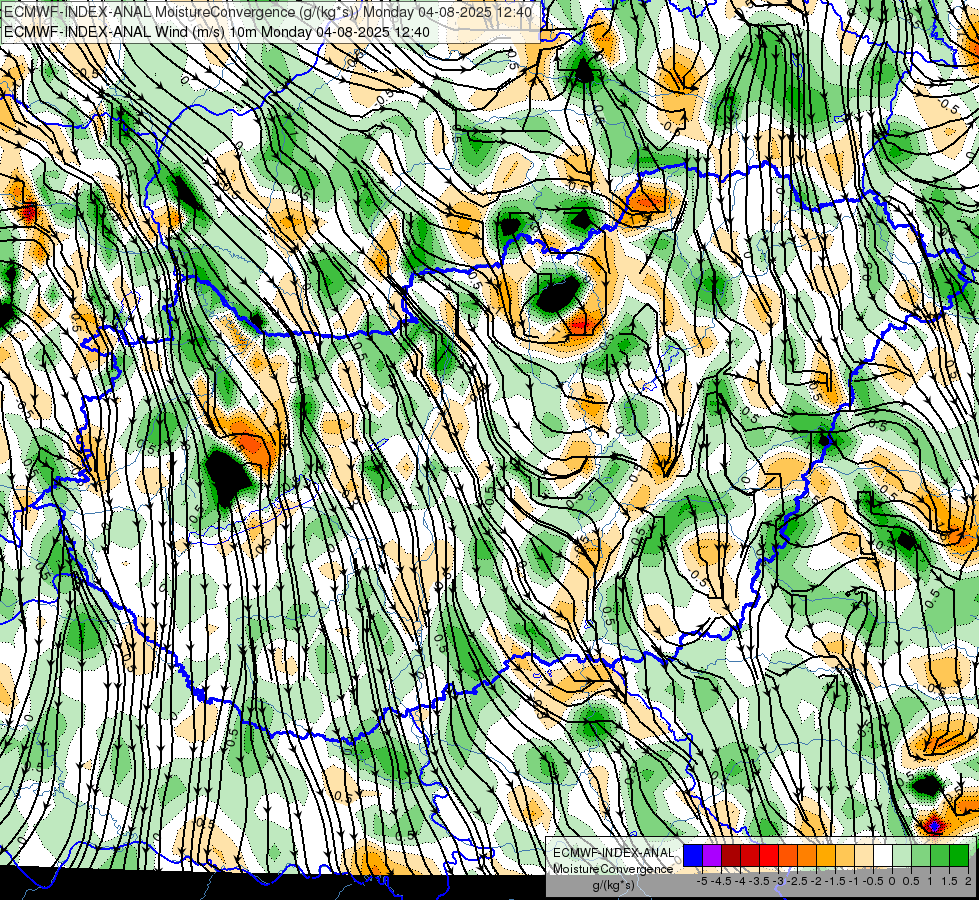
Task: Pick the amber swatch between -2 and -1.5
Action: coord(825,855)
